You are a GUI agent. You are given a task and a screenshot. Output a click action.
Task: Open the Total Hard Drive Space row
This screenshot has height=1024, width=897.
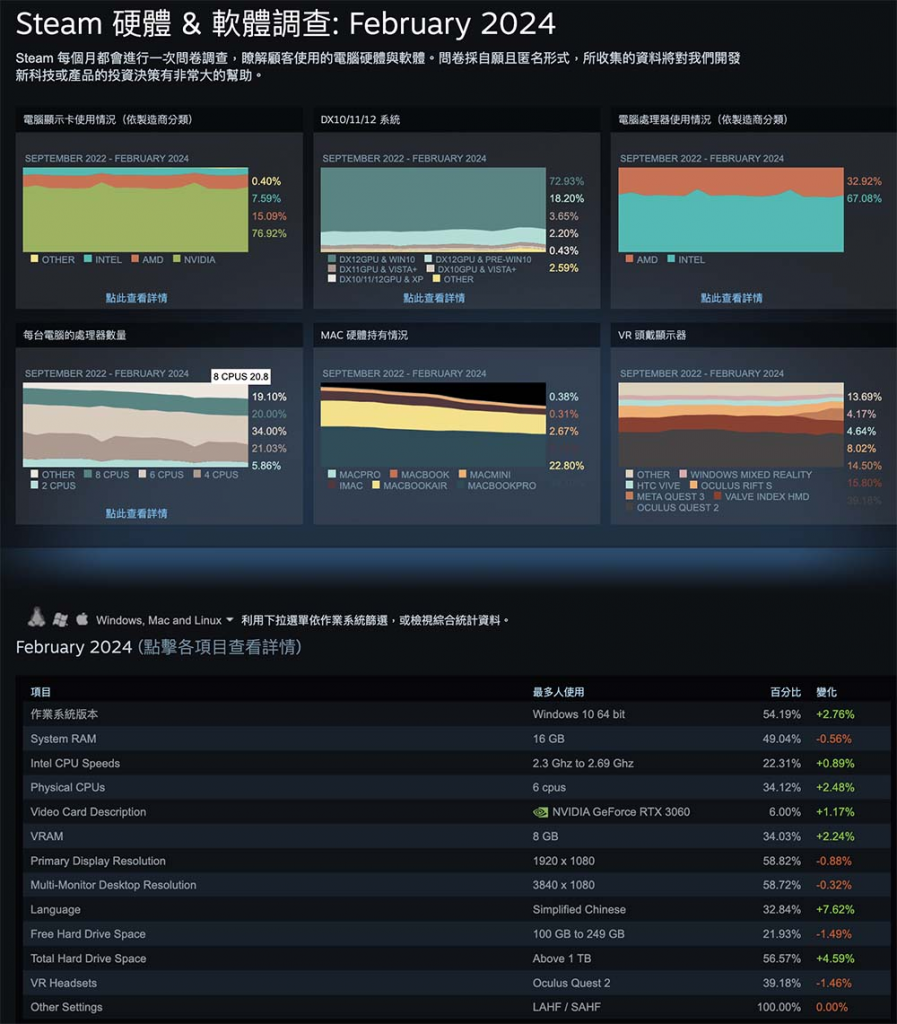pyautogui.click(x=456, y=958)
